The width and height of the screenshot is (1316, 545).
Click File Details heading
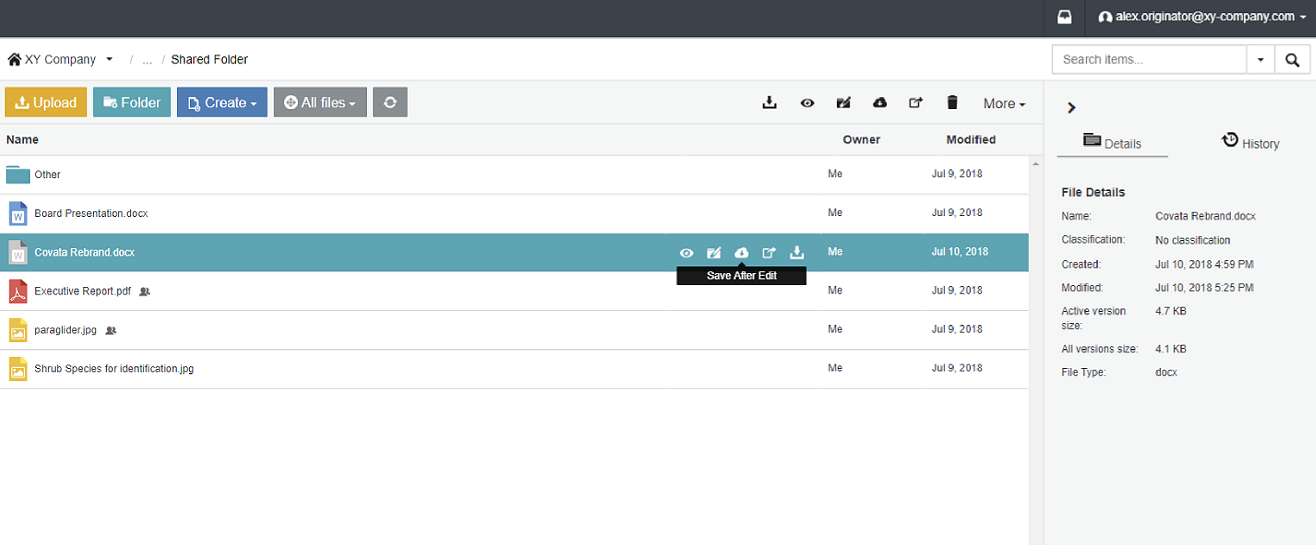click(x=1093, y=192)
